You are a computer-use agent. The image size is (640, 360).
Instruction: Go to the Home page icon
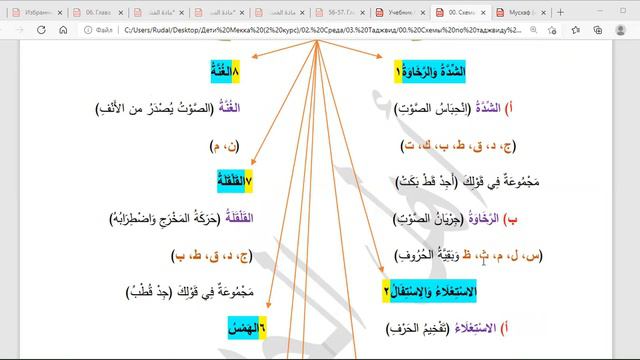coord(63,30)
